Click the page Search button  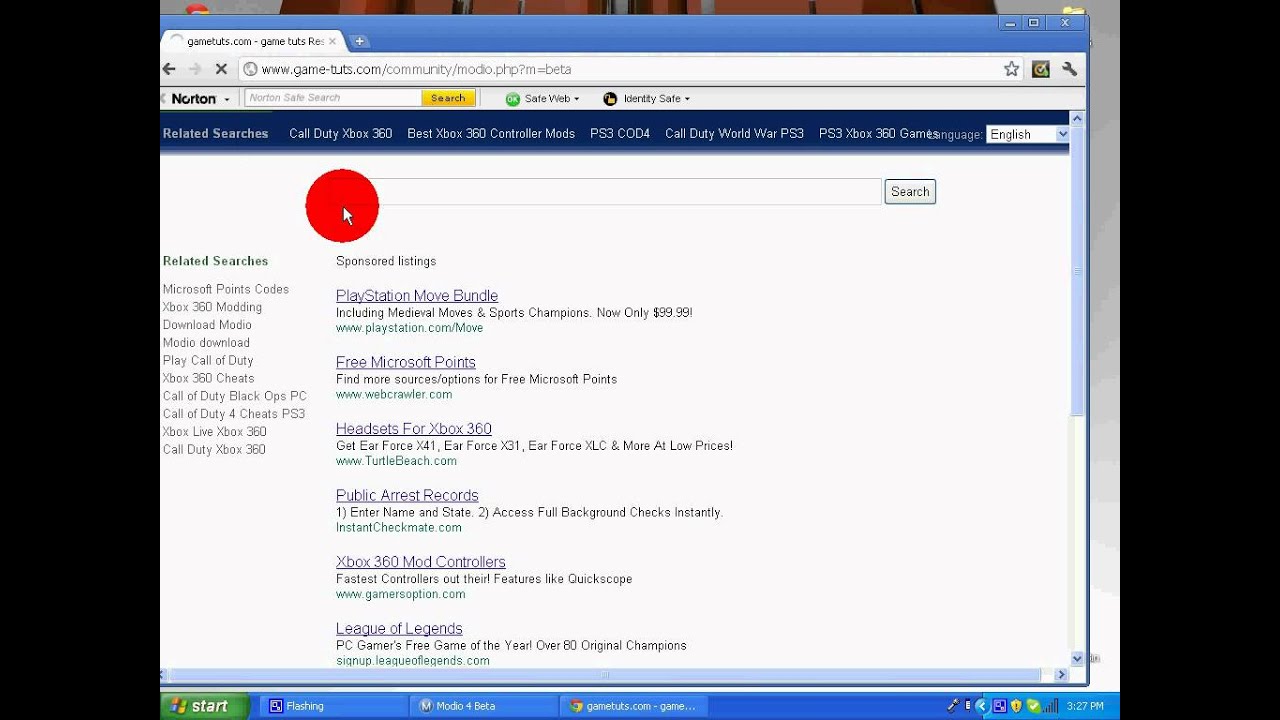910,191
